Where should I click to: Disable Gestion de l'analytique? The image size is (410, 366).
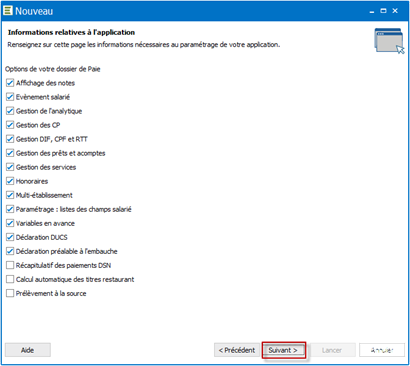[x=10, y=111]
